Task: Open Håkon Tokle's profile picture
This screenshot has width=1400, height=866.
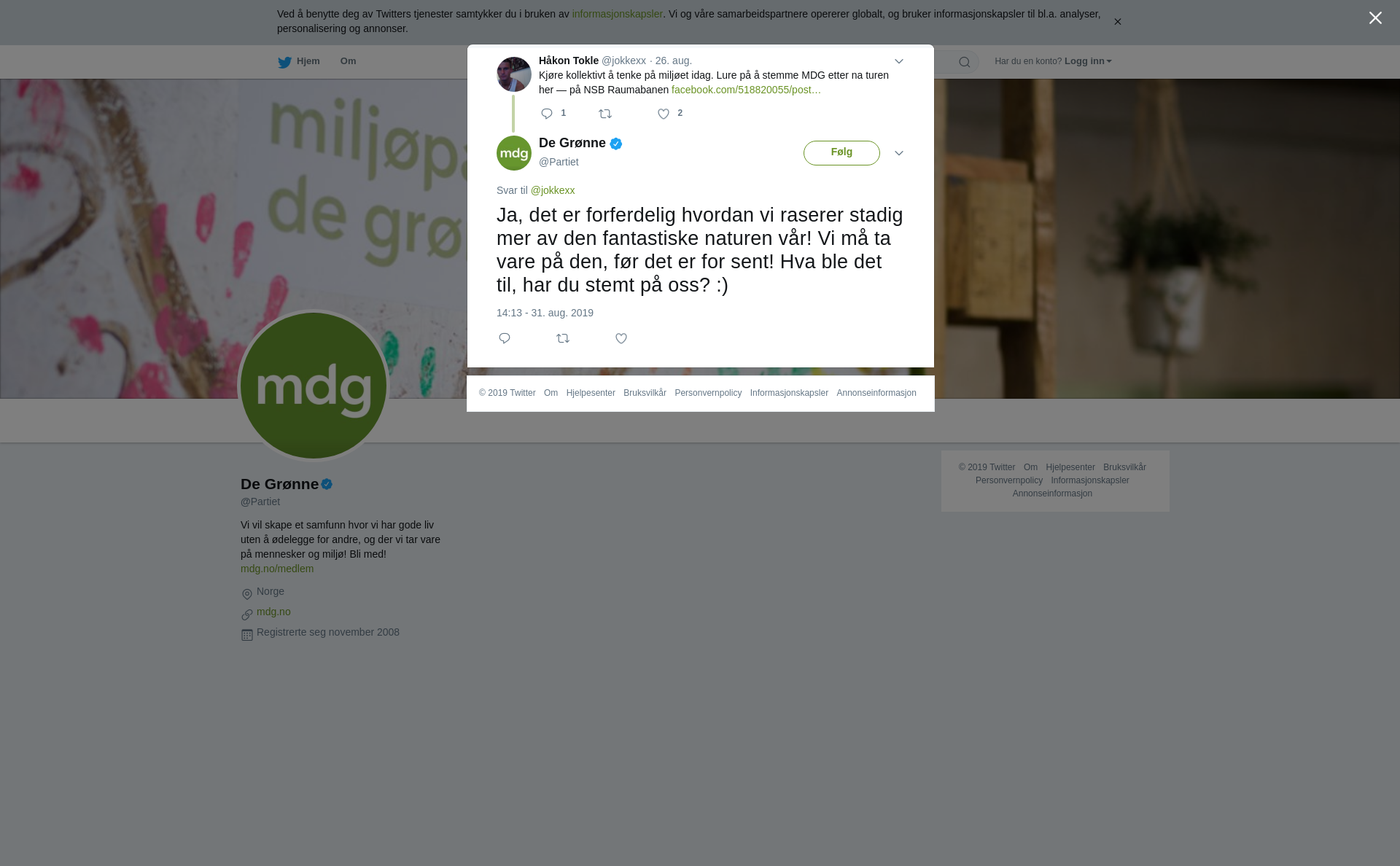Action: pyautogui.click(x=514, y=74)
